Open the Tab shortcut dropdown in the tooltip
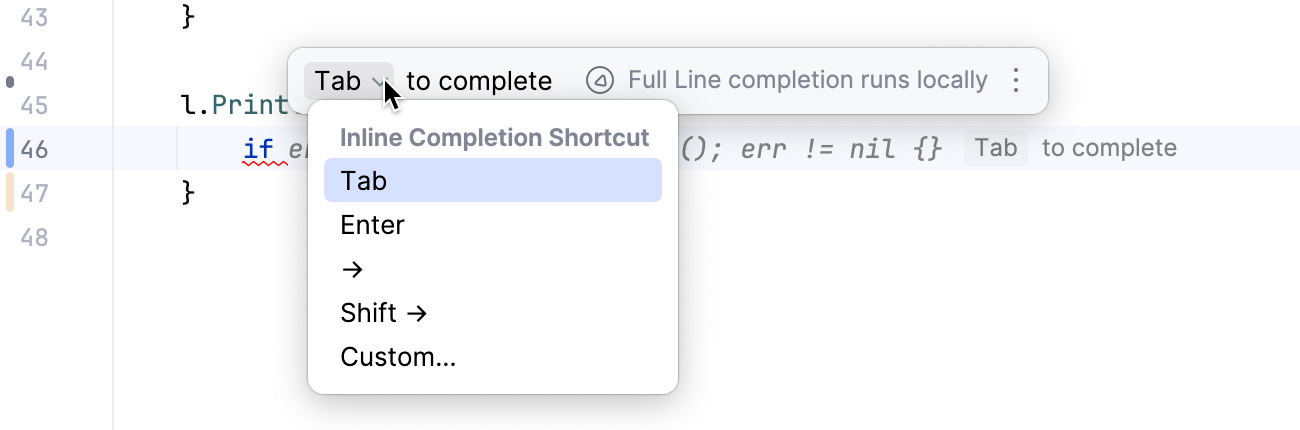Image resolution: width=1300 pixels, height=430 pixels. tap(348, 81)
